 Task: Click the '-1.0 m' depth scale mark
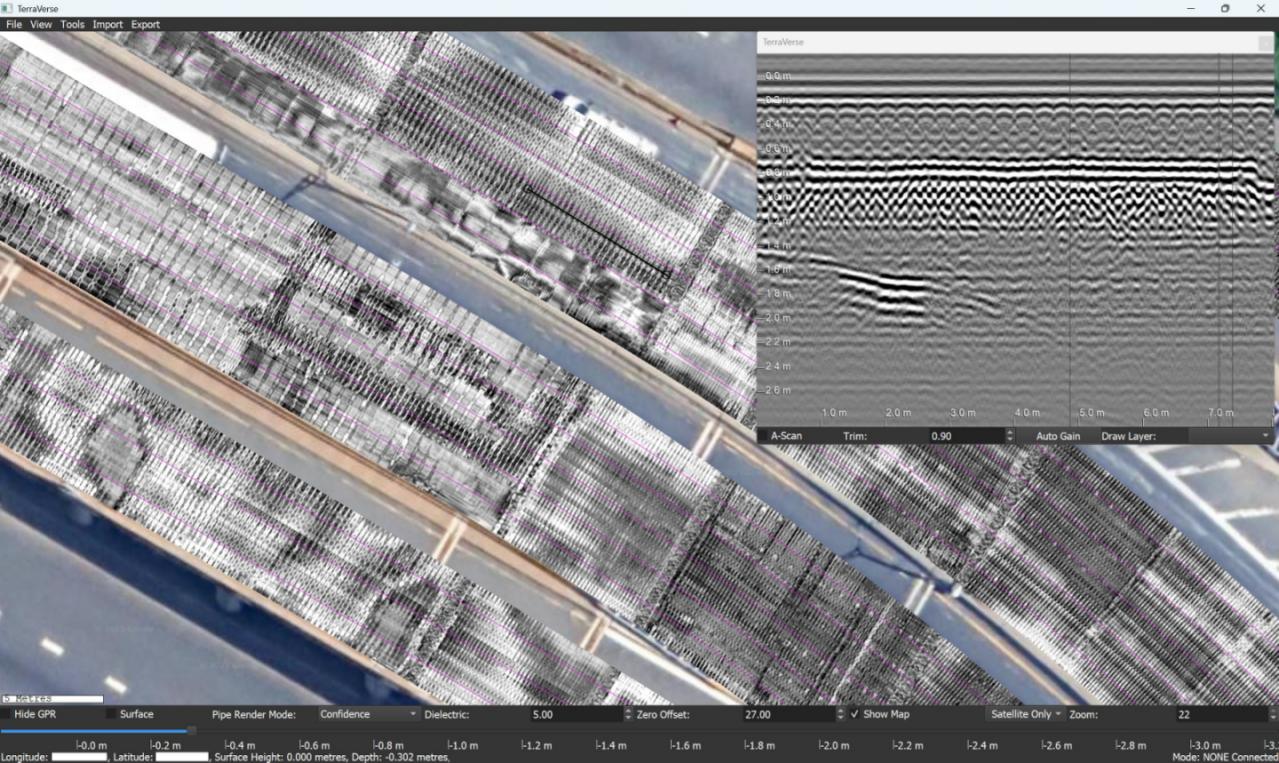pos(464,745)
